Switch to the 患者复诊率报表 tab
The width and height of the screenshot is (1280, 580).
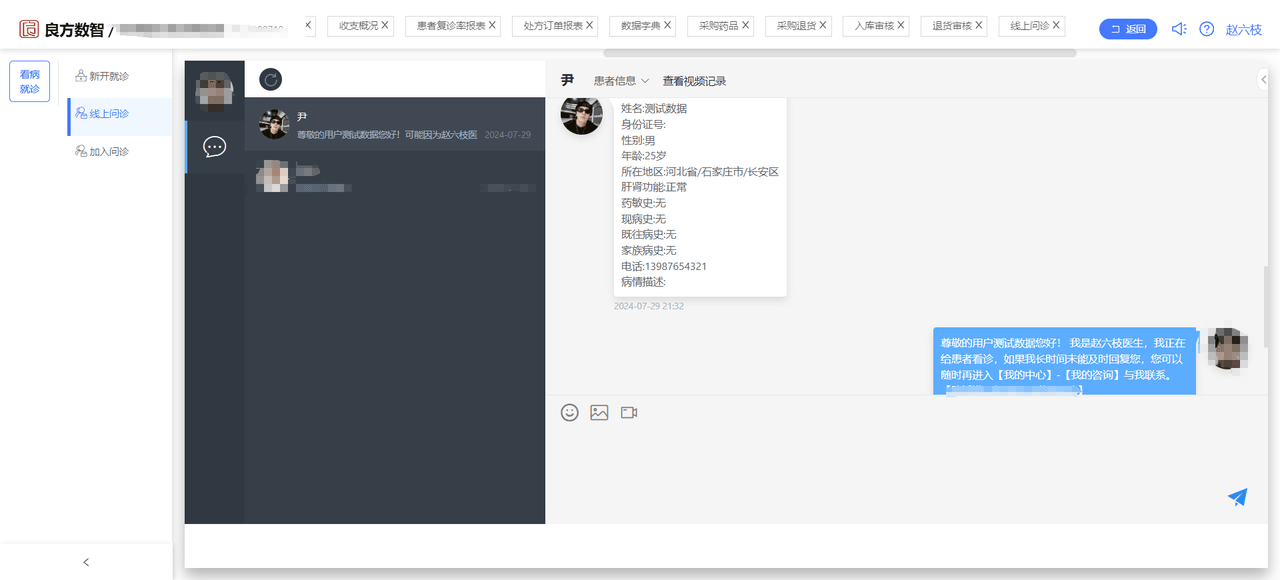[x=451, y=26]
